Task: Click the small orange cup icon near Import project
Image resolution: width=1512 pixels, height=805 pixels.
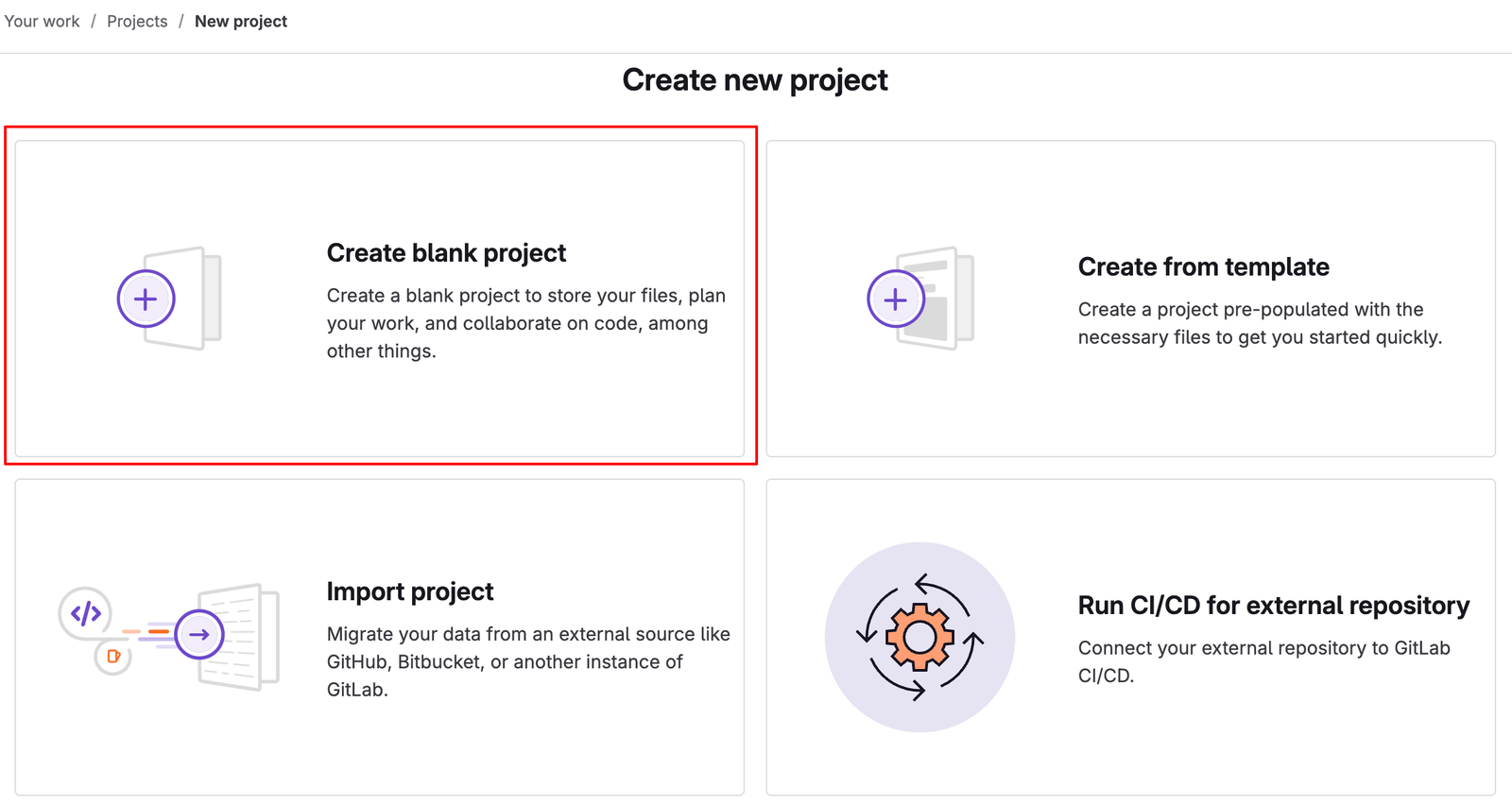Action: tap(113, 657)
